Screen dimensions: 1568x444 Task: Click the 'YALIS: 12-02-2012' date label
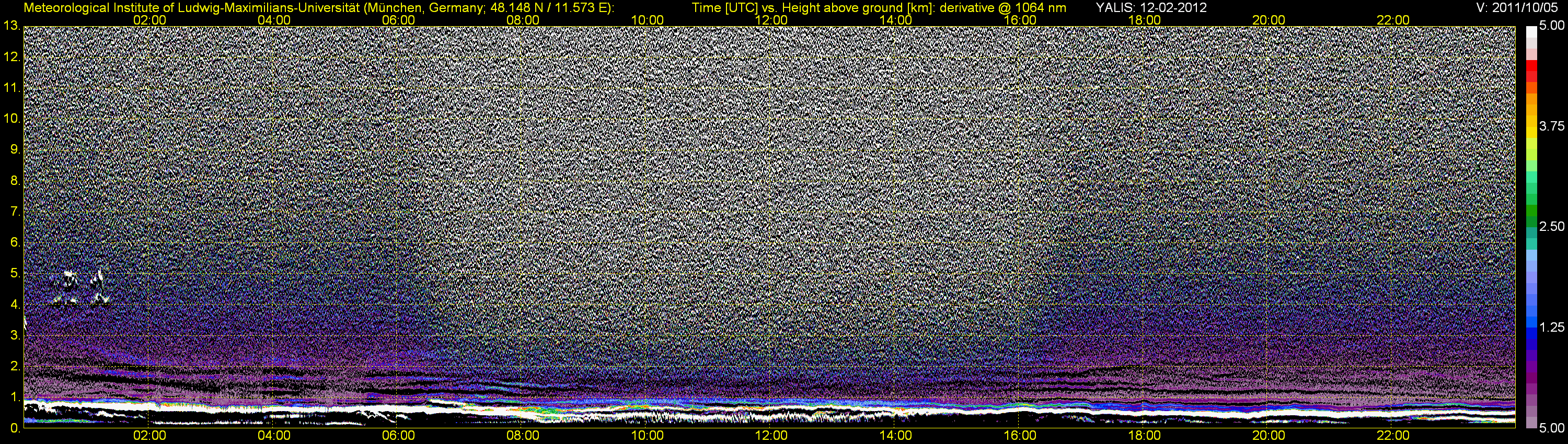click(1151, 8)
